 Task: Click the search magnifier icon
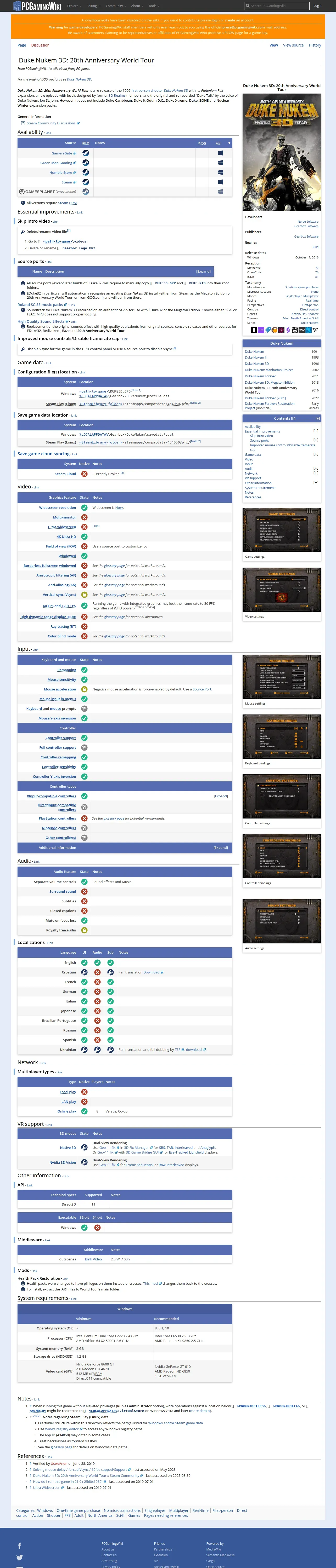click(248, 5)
